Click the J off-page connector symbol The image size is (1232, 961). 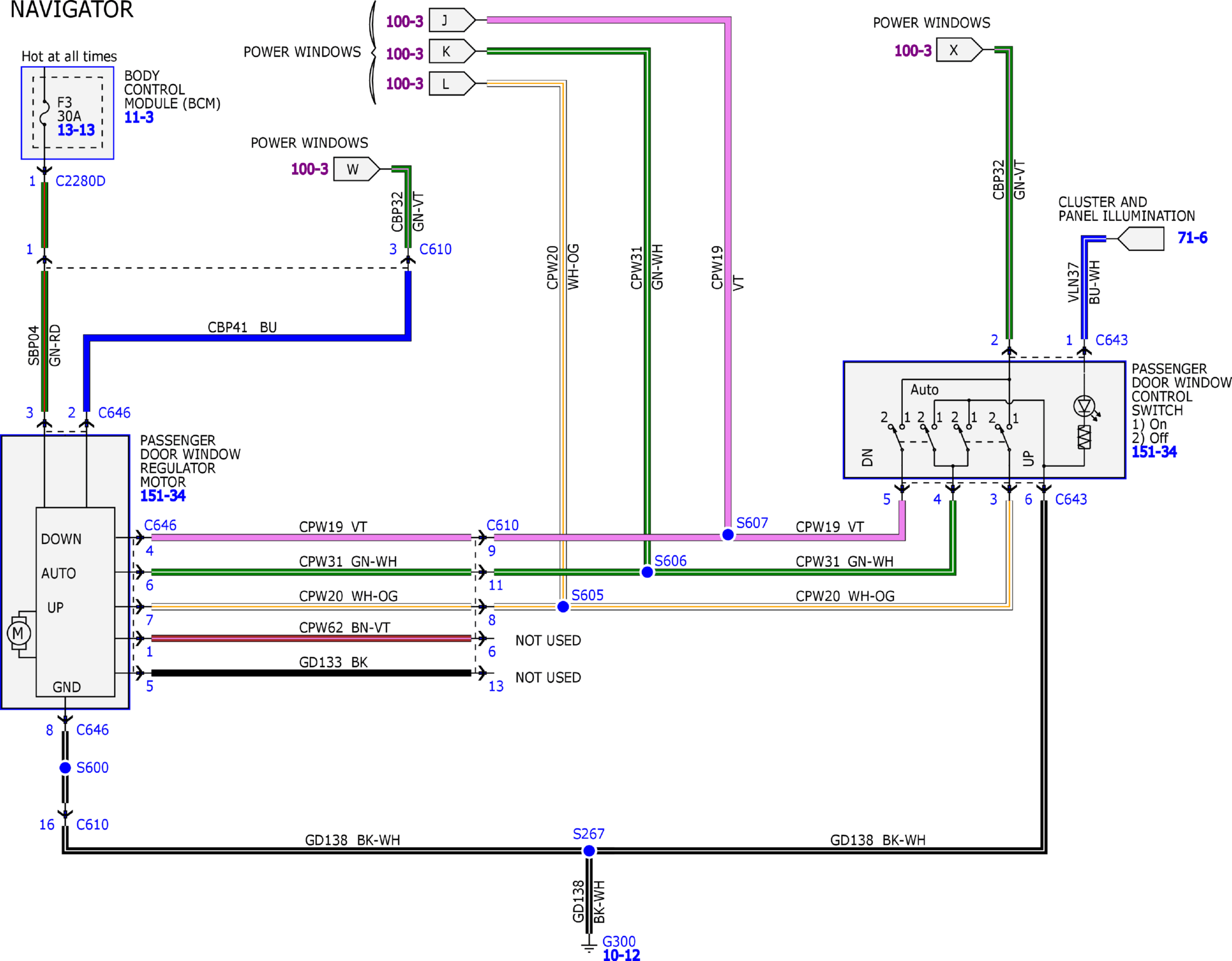pyautogui.click(x=452, y=20)
